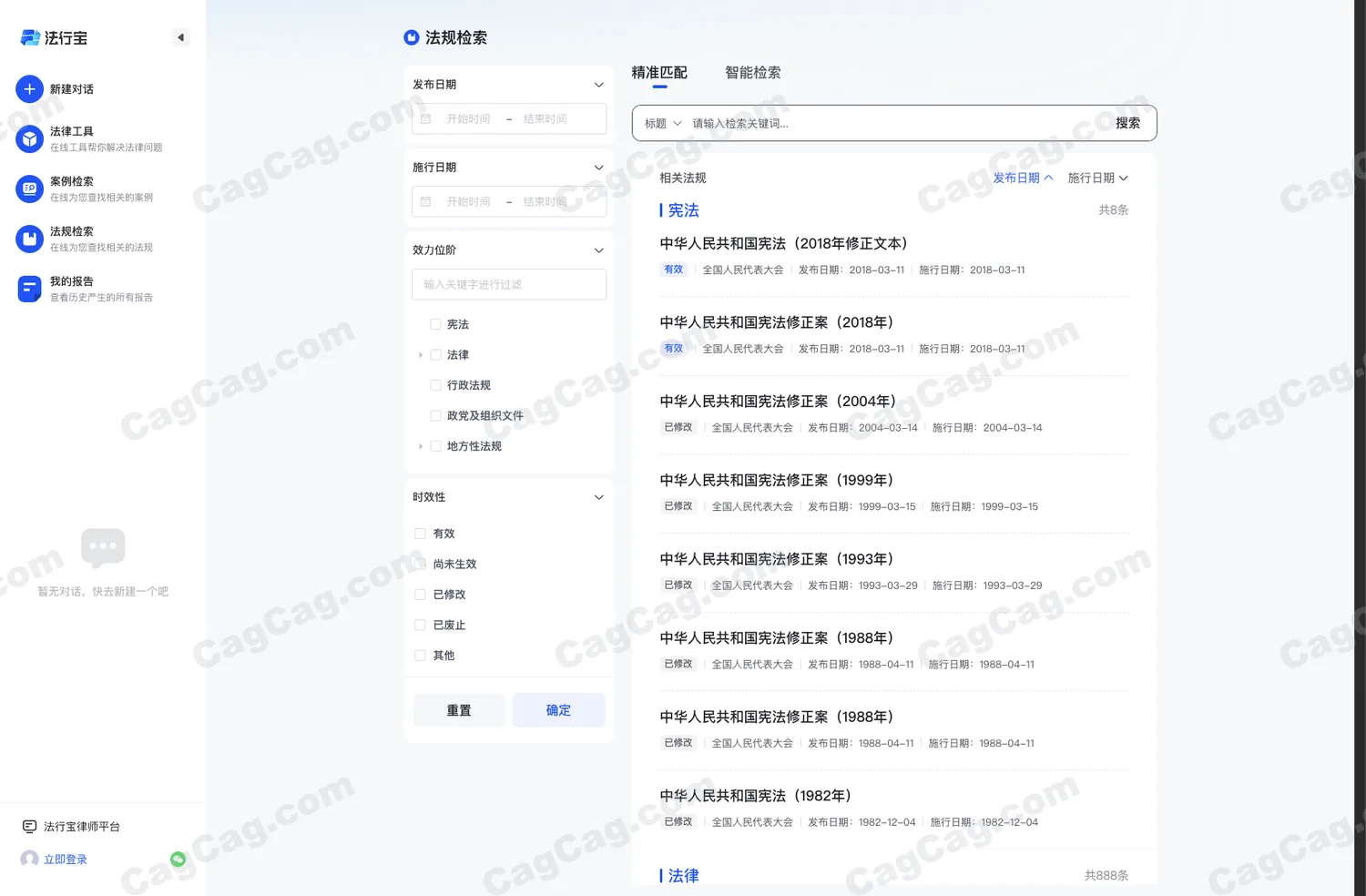Click the 新建对话 plus icon
This screenshot has height=896, width=1366.
pyautogui.click(x=29, y=89)
